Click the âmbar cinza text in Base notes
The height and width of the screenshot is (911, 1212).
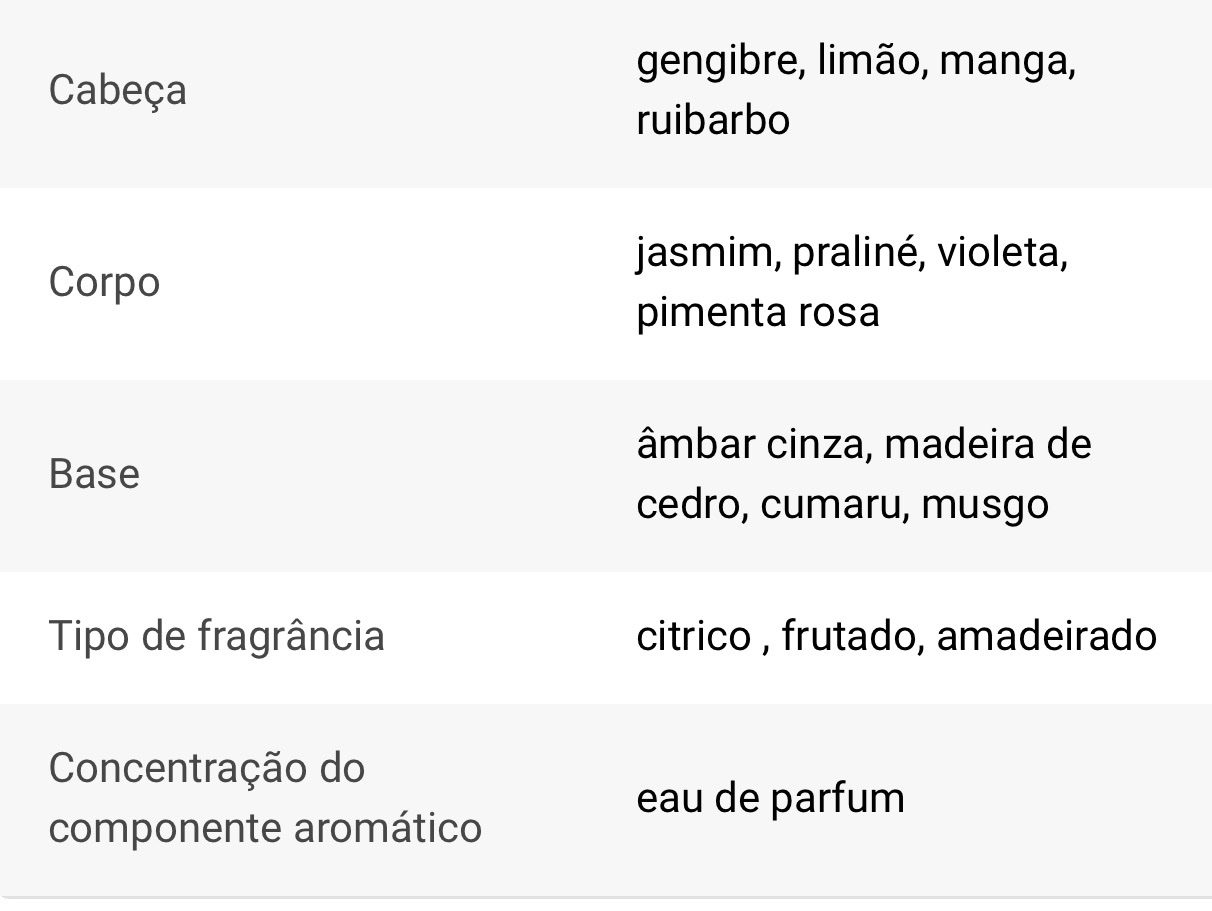[754, 445]
